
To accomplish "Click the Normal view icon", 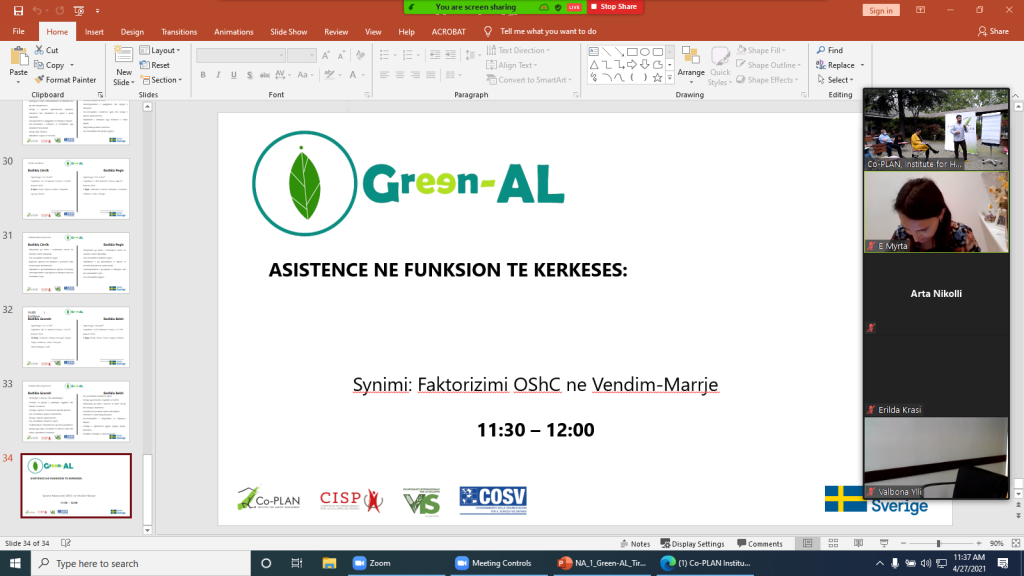I will (x=808, y=543).
